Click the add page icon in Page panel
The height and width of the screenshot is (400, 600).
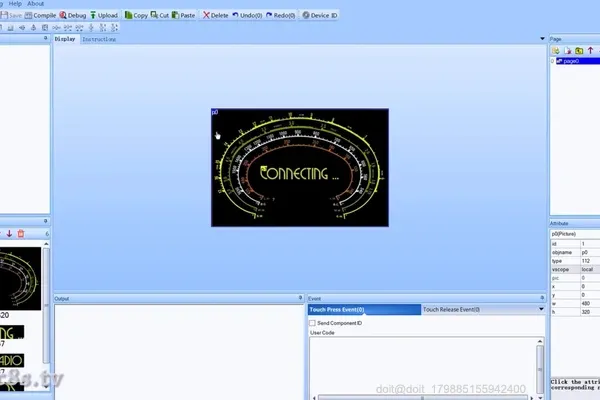[556, 51]
